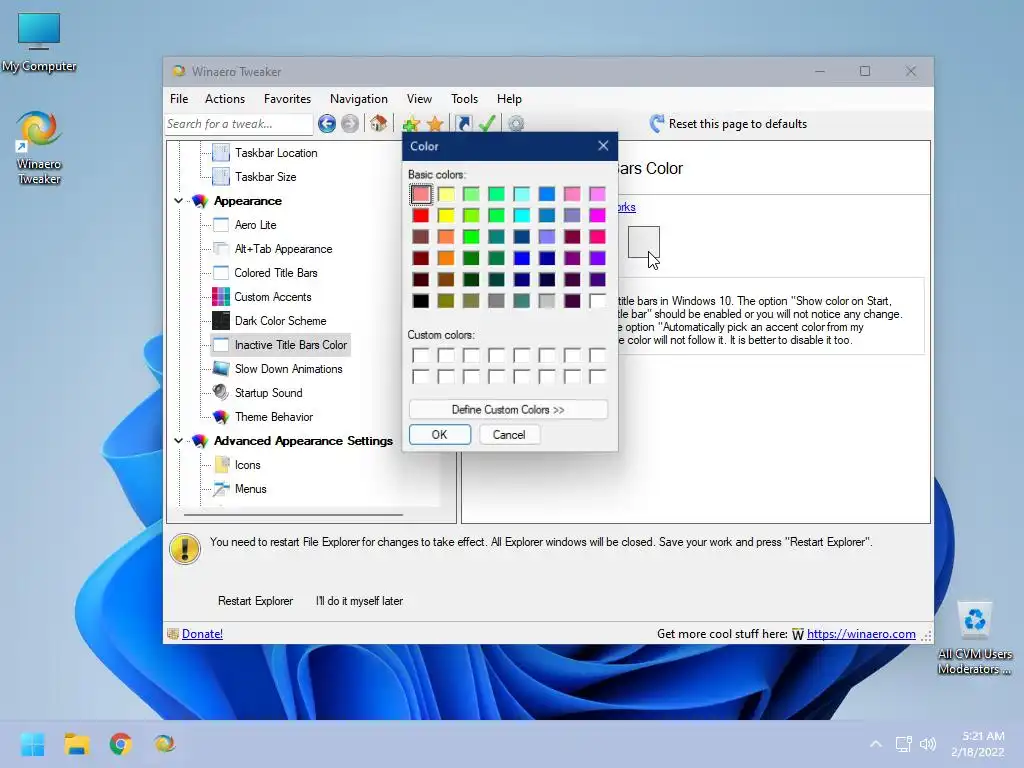The width and height of the screenshot is (1024, 768).
Task: Collapse Advanced Appearance Settings category
Action: point(178,441)
